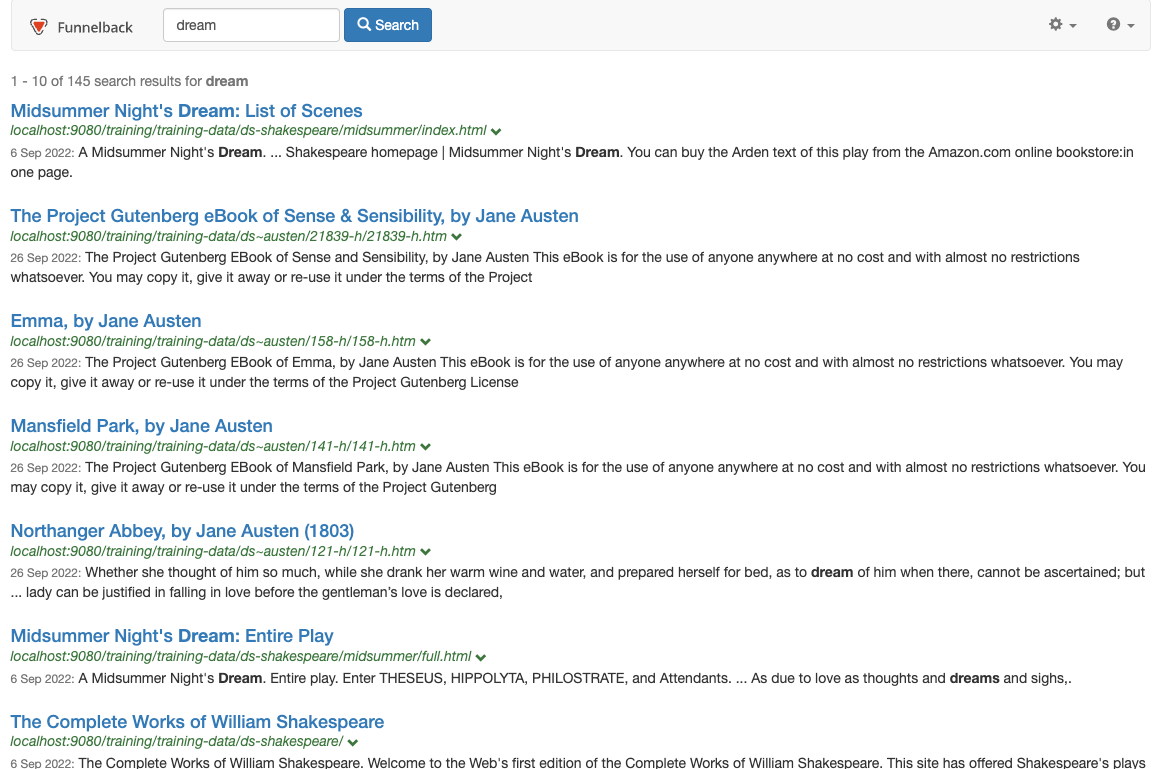Image resolution: width=1162 pixels, height=769 pixels.
Task: Open "Mansfield Park, by Jane Austen"
Action: click(141, 425)
